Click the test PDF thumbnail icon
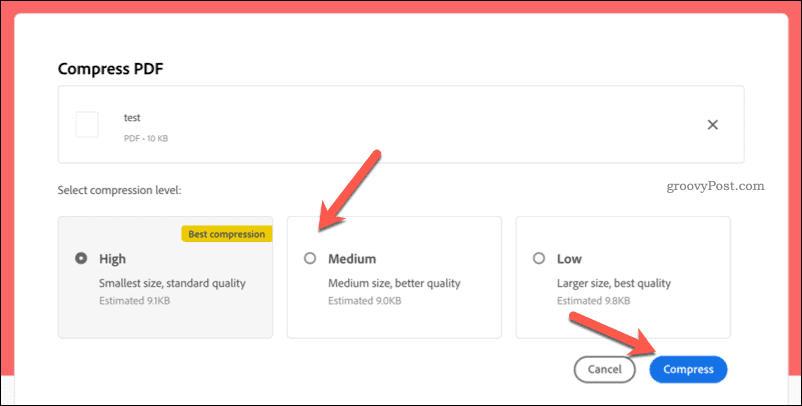The height and width of the screenshot is (406, 802). coord(87,124)
